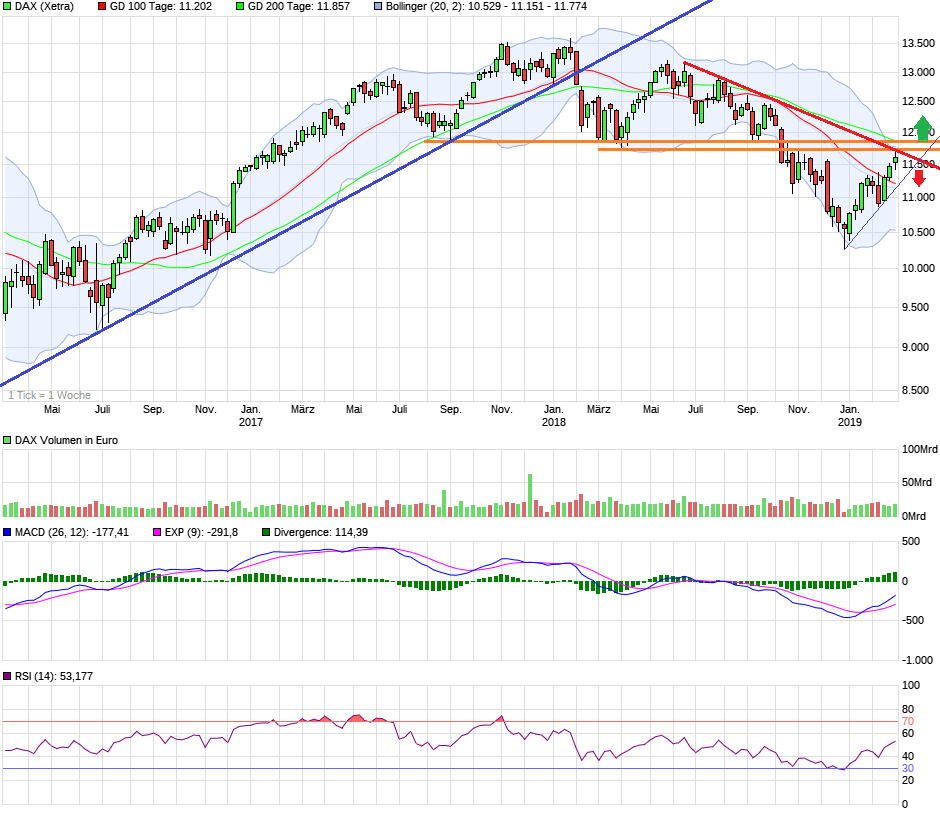The height and width of the screenshot is (814, 940).
Task: Click the purple RSI (14) legend square
Action: click(x=7, y=676)
